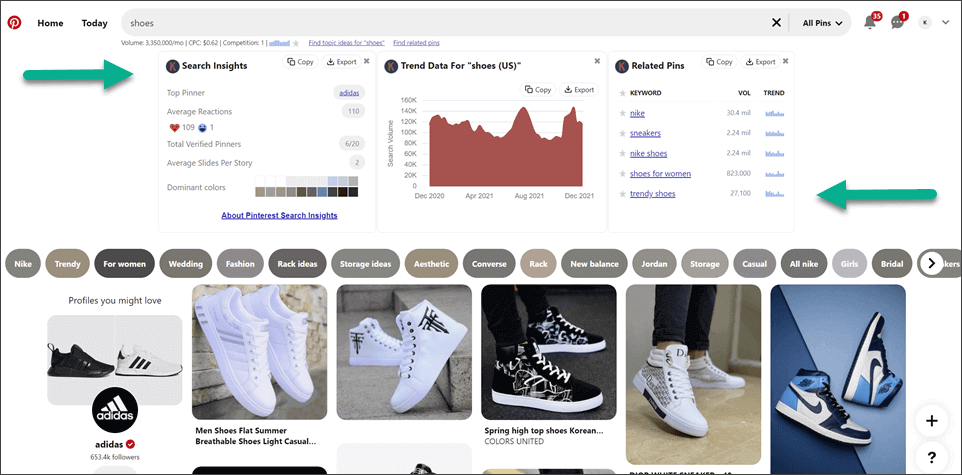The image size is (962, 475).
Task: Expand the accounts chevron next to profile
Action: (945, 23)
